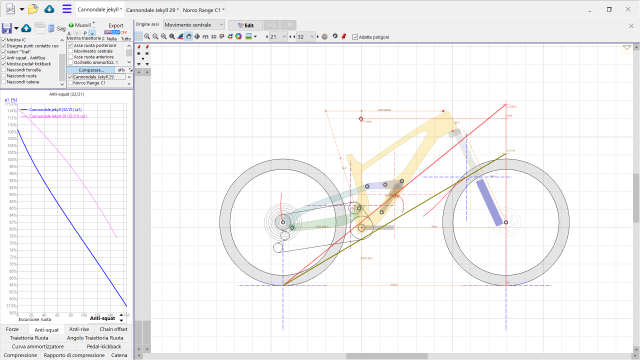
Task: Click the first zoom magnifier icon
Action: (x=147, y=37)
